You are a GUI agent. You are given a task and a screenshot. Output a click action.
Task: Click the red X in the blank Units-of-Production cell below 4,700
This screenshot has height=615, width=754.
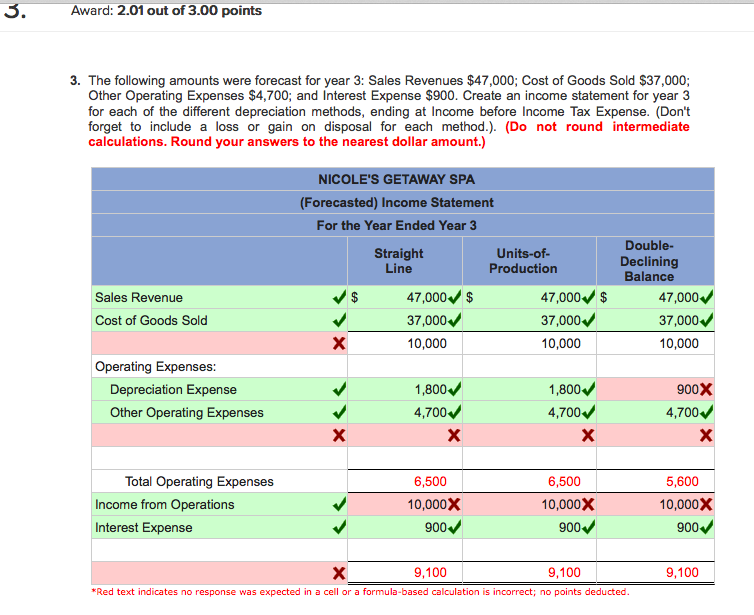click(588, 436)
